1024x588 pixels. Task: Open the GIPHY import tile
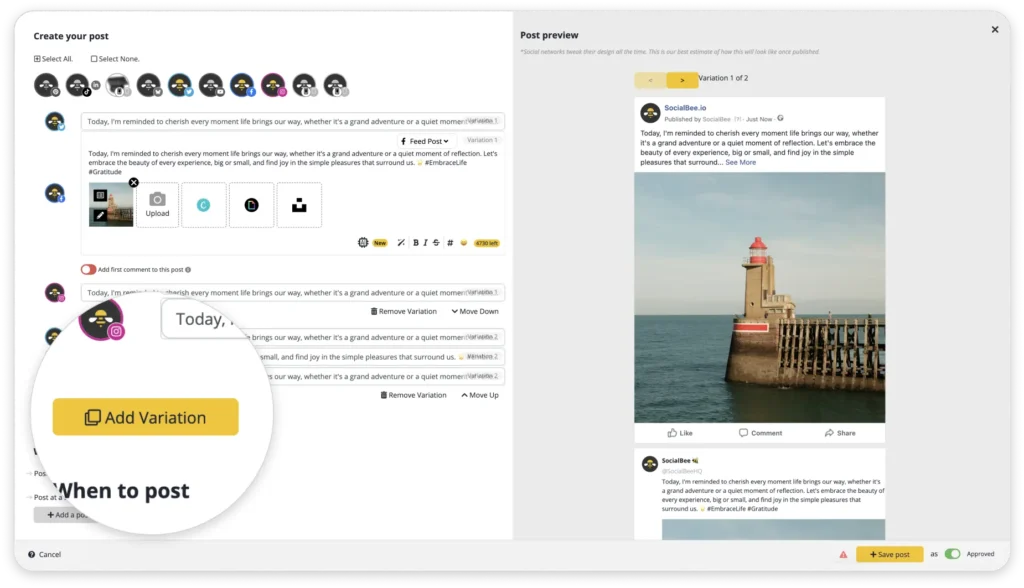(251, 205)
